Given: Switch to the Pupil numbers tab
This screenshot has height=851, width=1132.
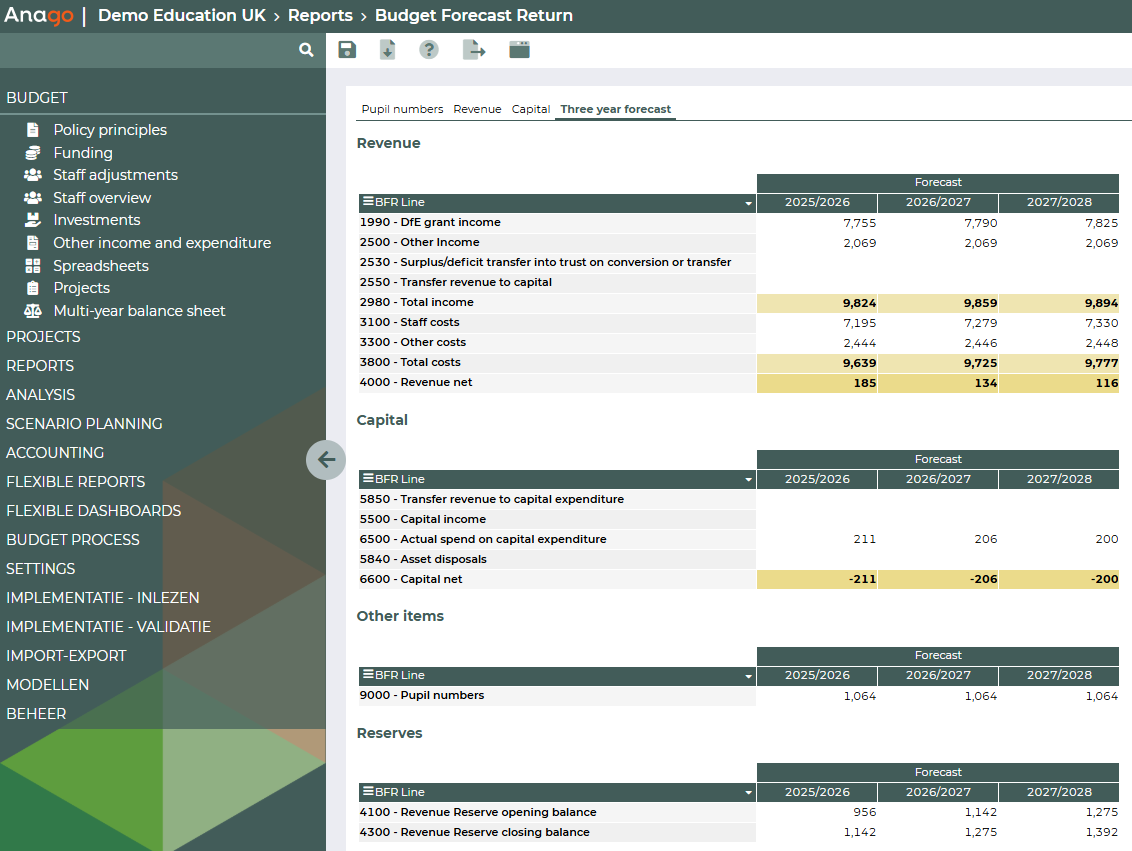Looking at the screenshot, I should pyautogui.click(x=402, y=109).
